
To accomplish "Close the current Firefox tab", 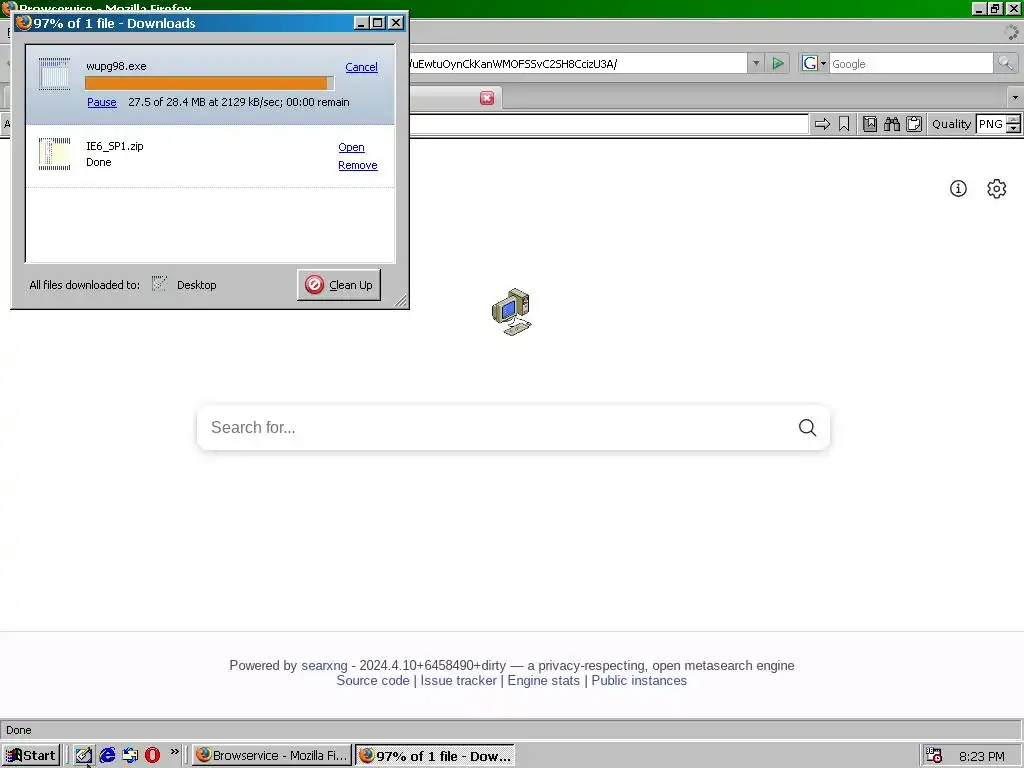I will tap(487, 98).
